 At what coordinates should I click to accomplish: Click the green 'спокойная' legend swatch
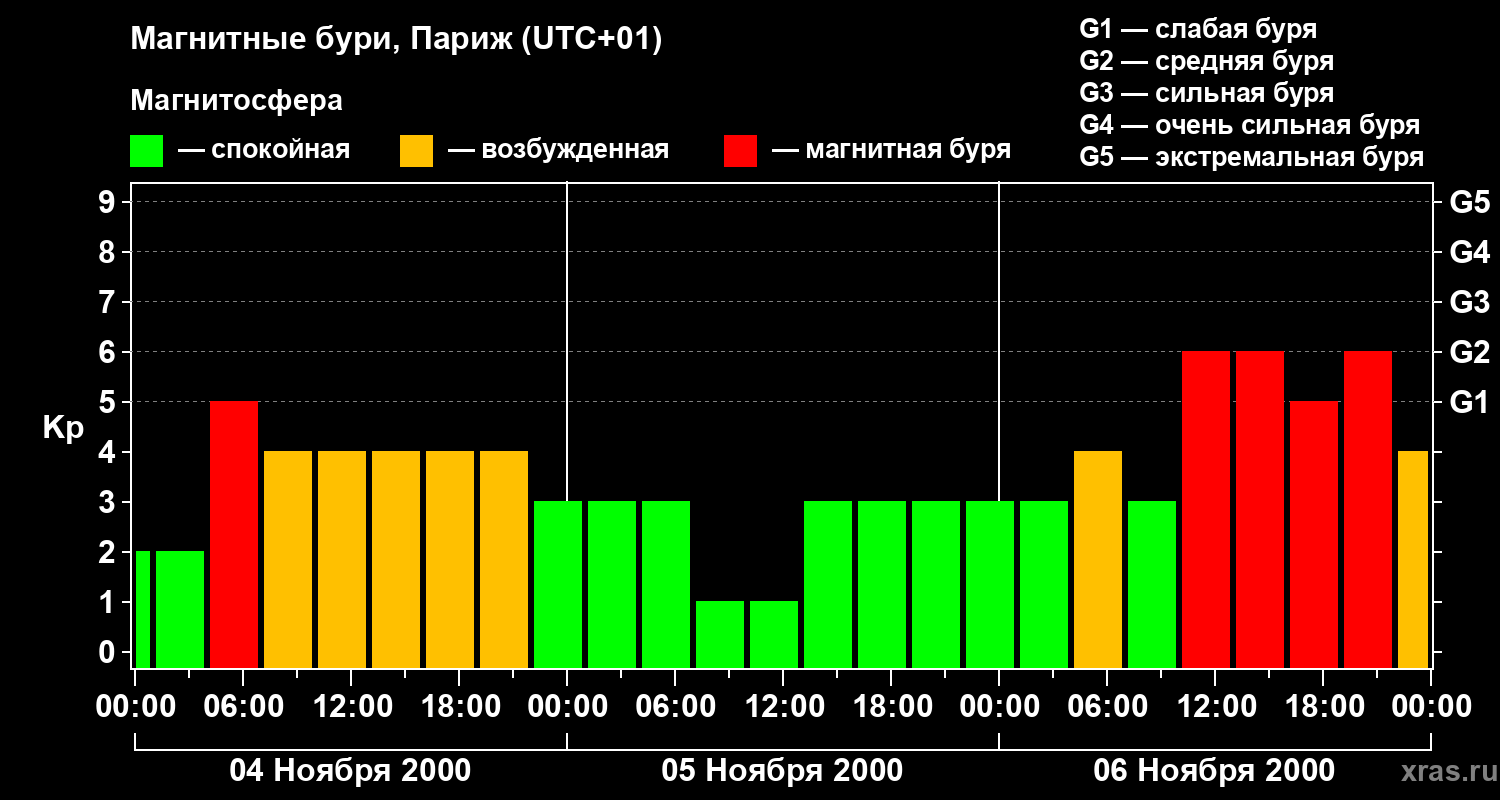pyautogui.click(x=147, y=150)
